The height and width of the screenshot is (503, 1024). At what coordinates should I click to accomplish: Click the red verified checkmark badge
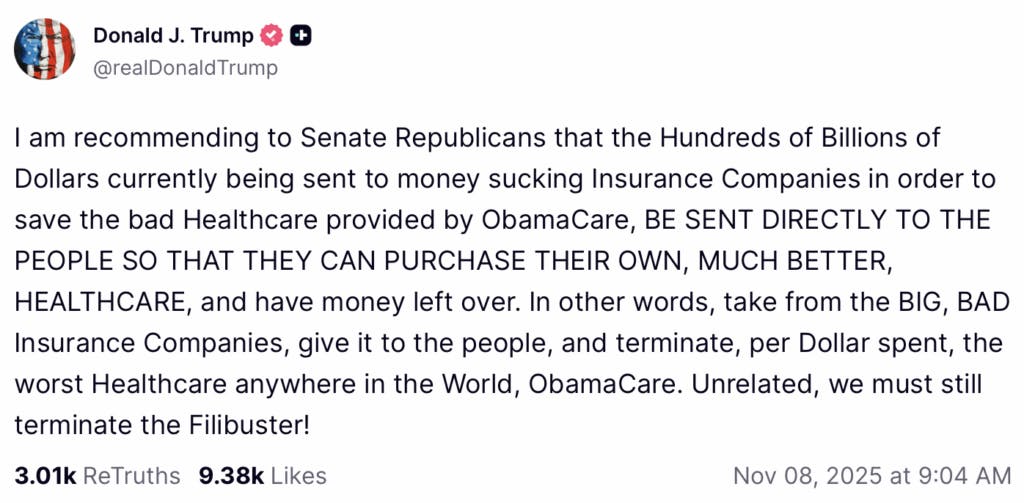270,36
